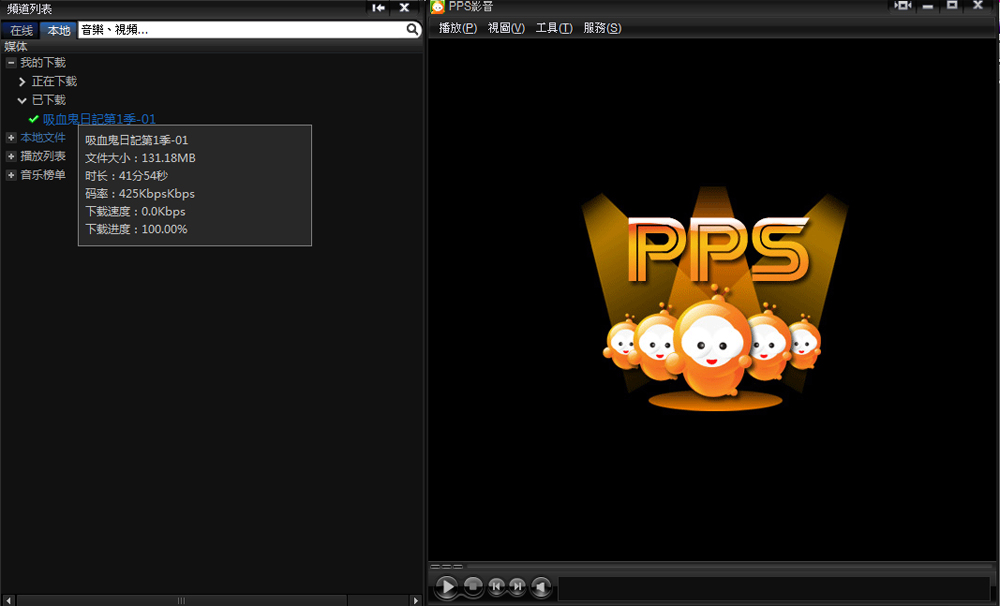The image size is (1000, 606).
Task: Select 播放列表 in the tree
Action: point(43,156)
